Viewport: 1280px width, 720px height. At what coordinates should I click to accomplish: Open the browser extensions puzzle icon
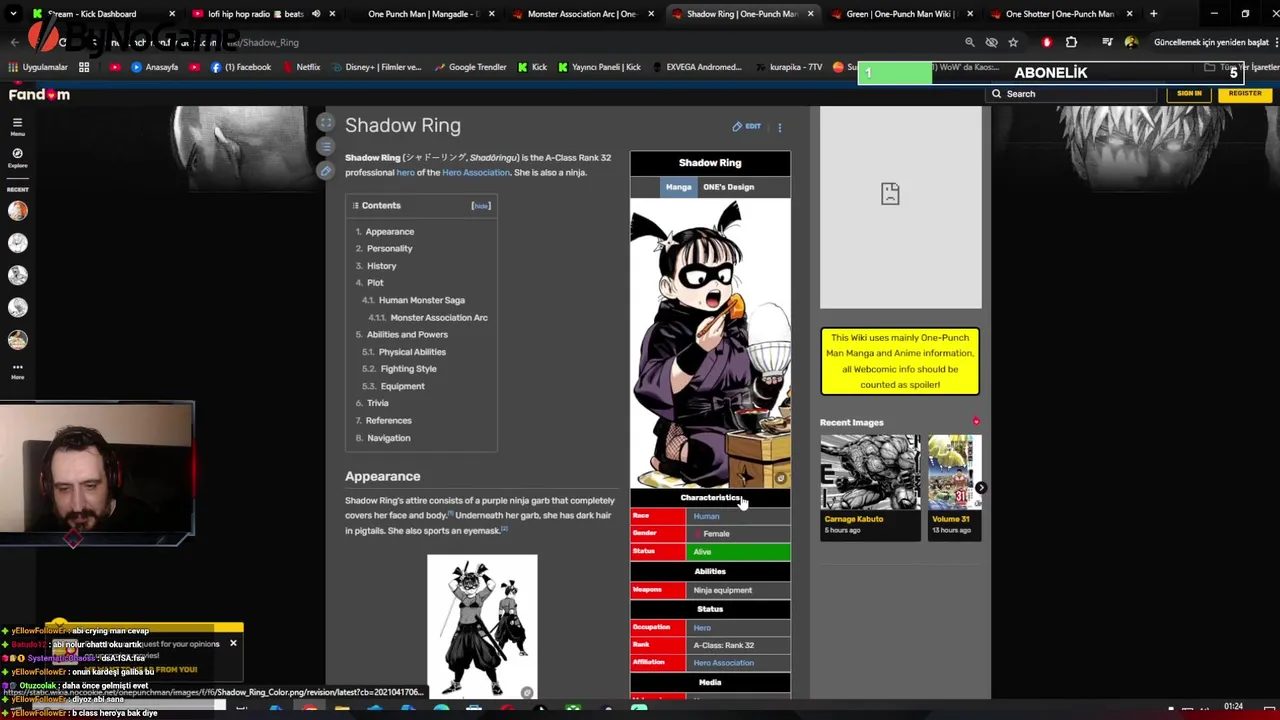1071,42
